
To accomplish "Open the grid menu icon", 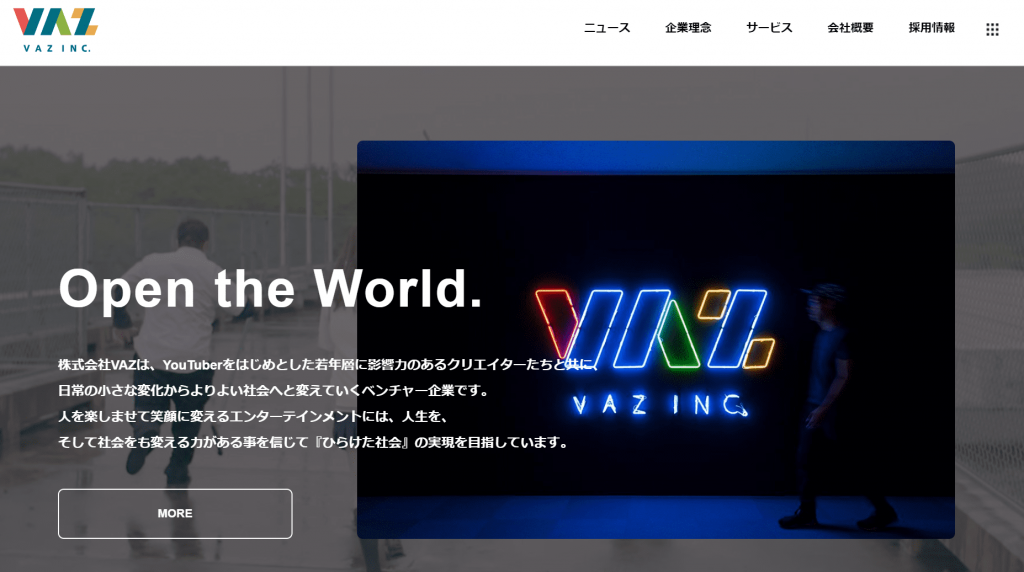I will point(992,29).
